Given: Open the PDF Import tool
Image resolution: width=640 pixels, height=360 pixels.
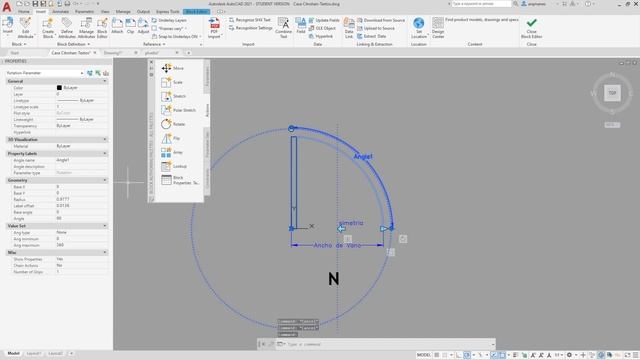Looking at the screenshot, I should (x=214, y=28).
